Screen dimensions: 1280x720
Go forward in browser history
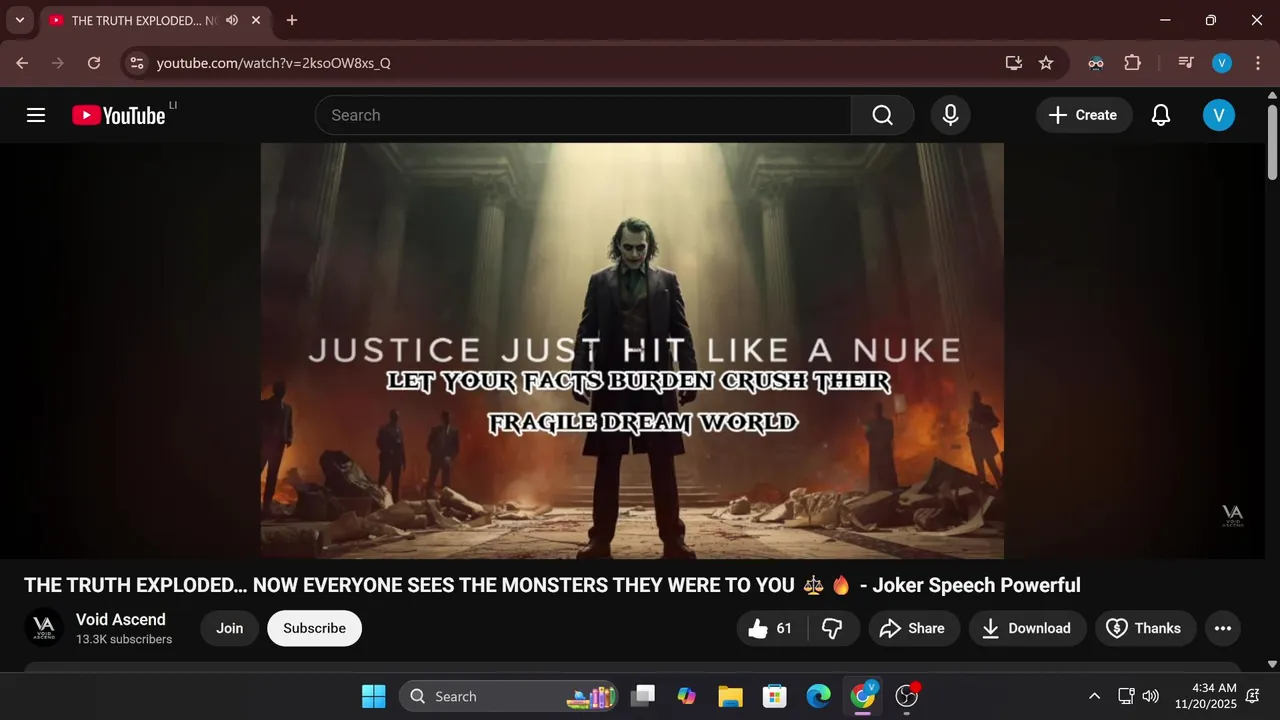[x=58, y=63]
